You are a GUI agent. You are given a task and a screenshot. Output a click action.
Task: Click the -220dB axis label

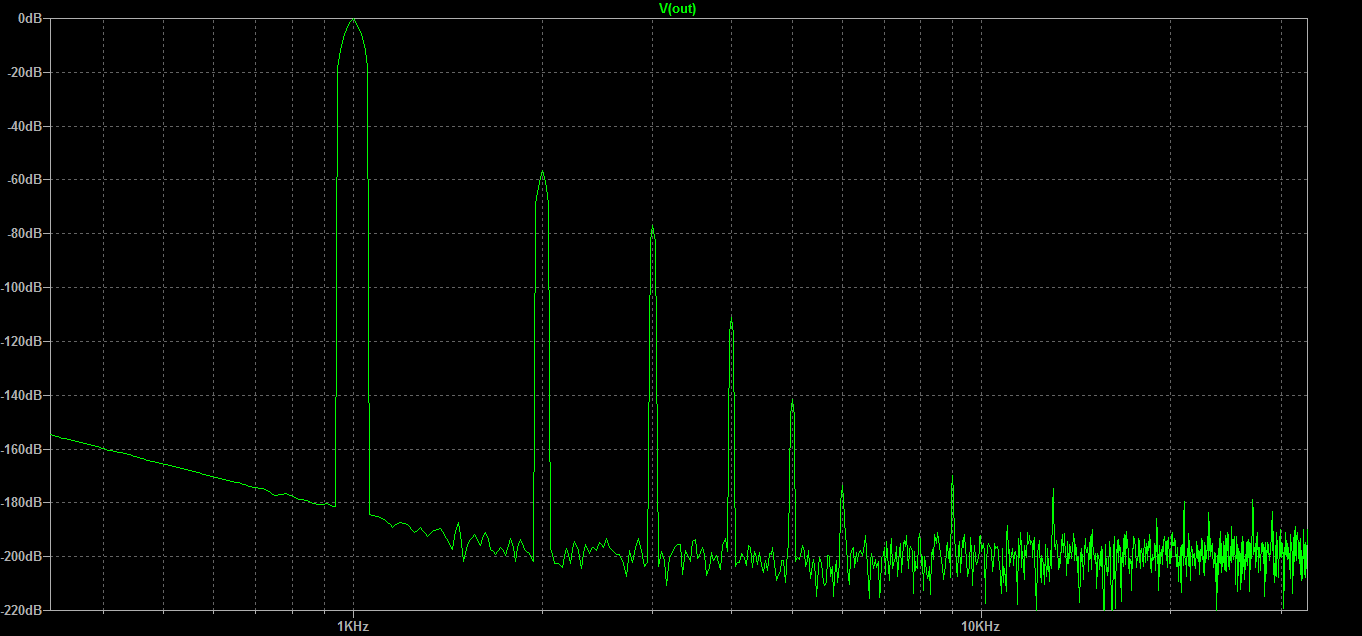point(23,609)
